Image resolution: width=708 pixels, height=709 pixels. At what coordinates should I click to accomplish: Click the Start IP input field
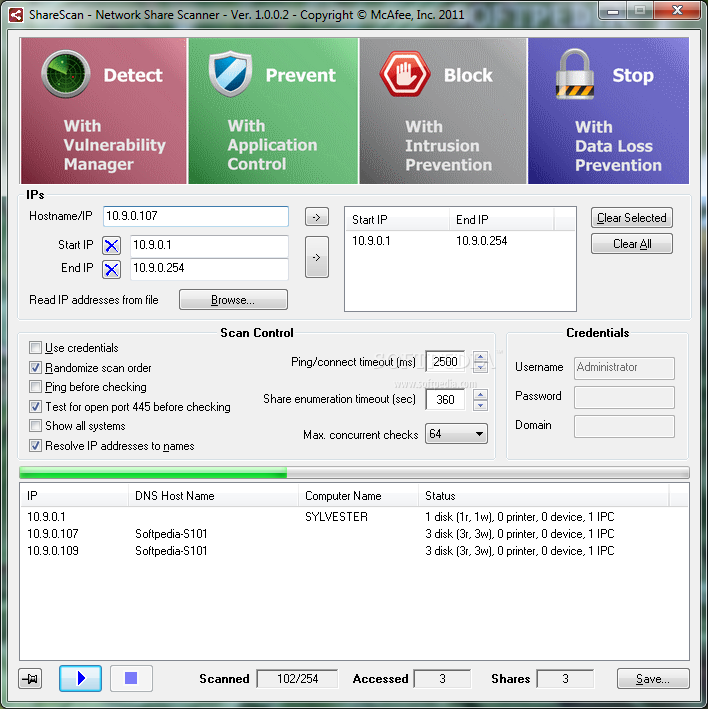tap(209, 246)
